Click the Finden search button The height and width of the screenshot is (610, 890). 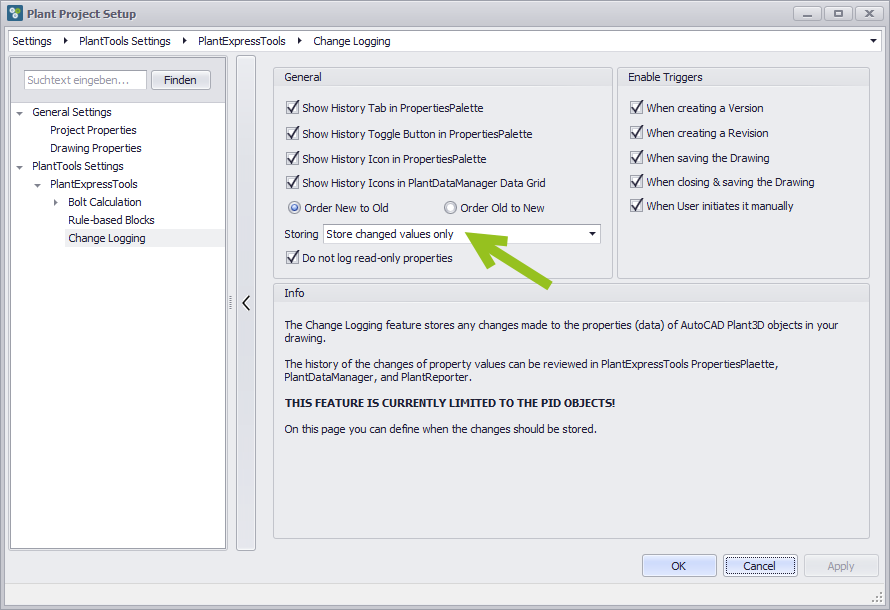pos(180,80)
